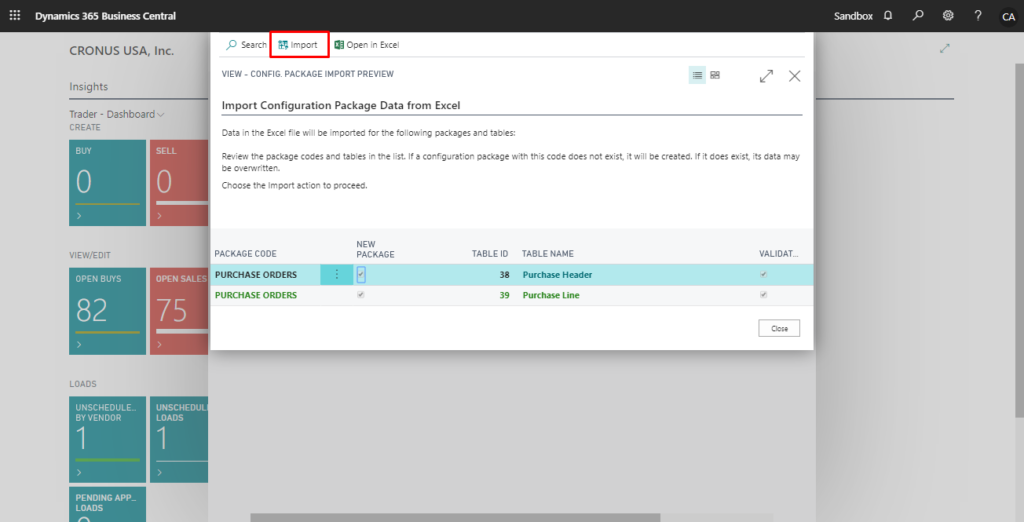Image resolution: width=1024 pixels, height=522 pixels.
Task: Click the Import action
Action: (x=298, y=44)
